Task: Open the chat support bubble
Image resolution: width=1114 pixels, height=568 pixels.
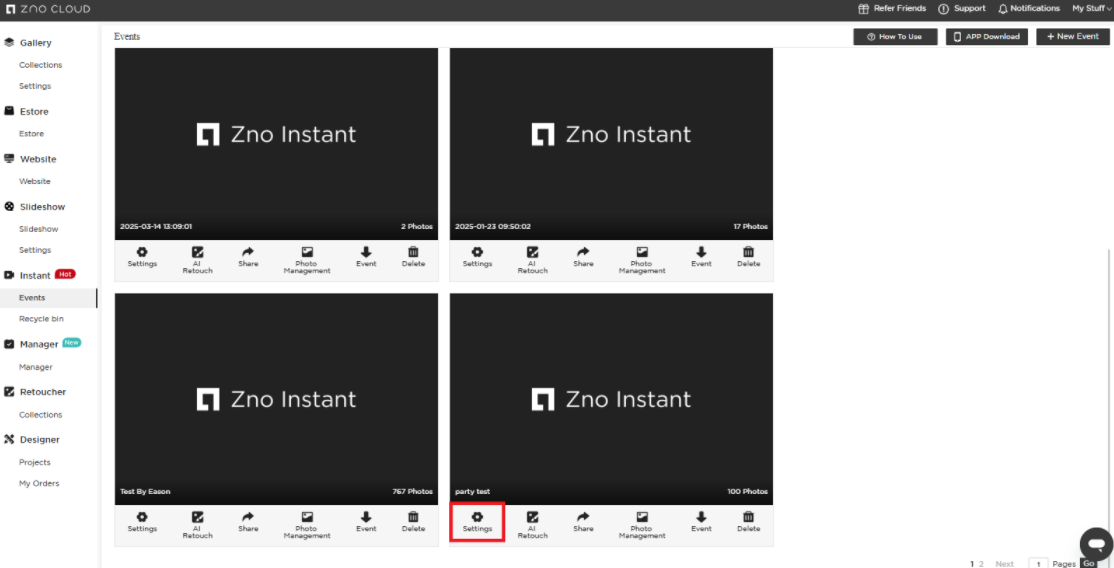Action: click(x=1096, y=544)
